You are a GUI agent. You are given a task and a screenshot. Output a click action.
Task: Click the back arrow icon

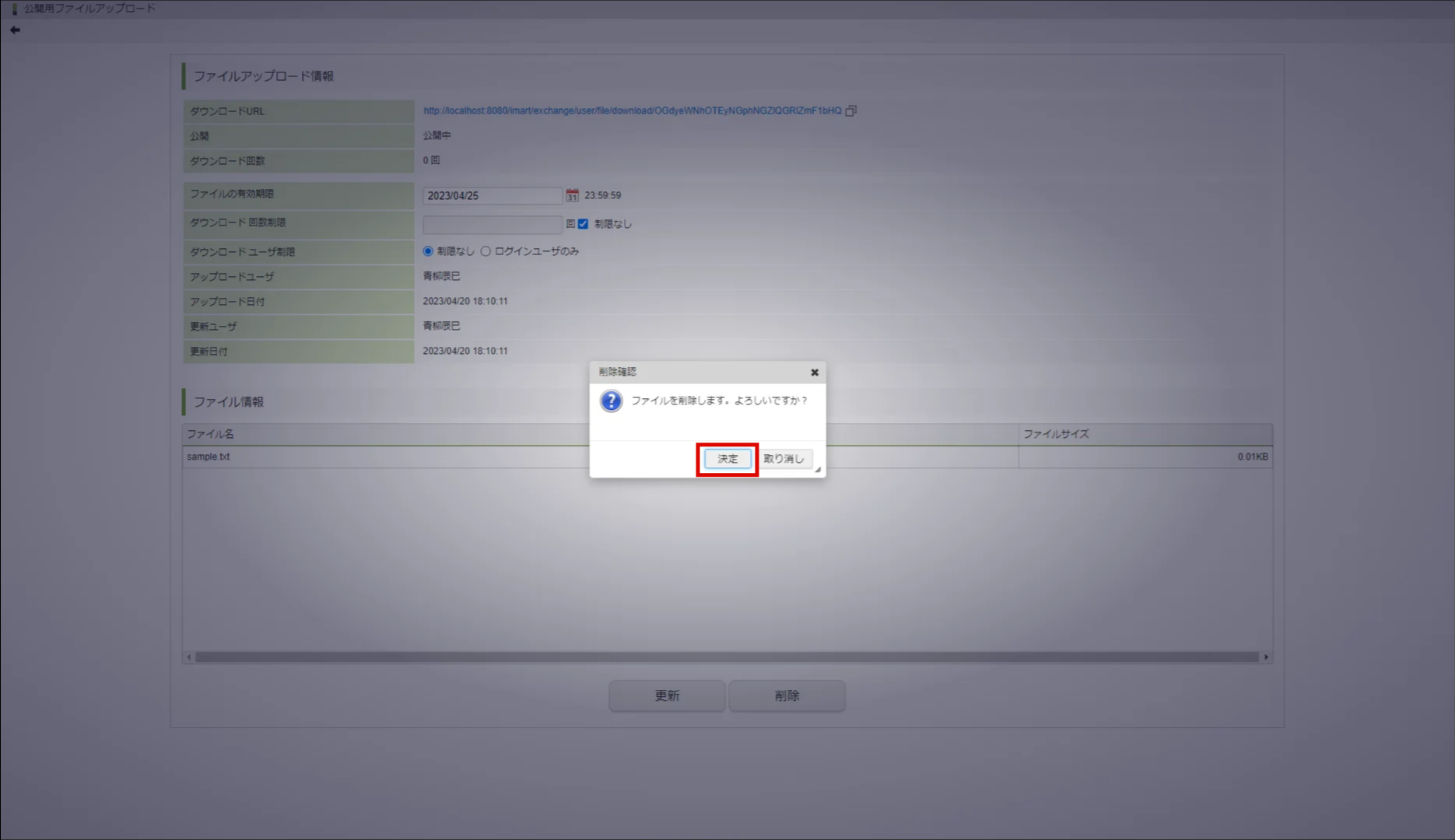[x=15, y=30]
